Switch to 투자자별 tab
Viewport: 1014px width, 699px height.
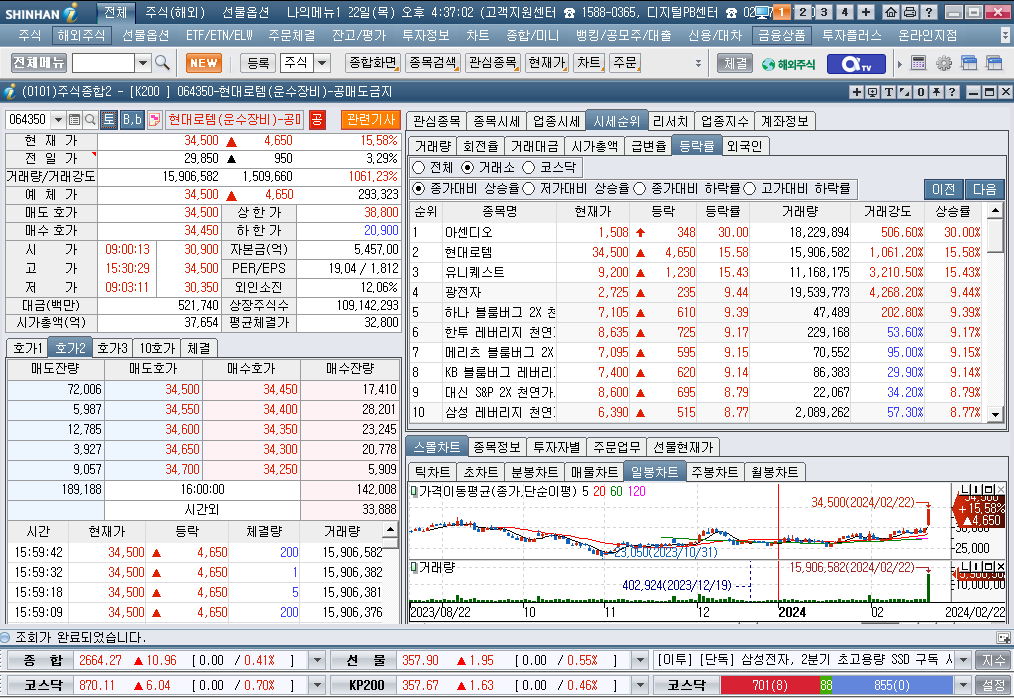click(x=556, y=447)
